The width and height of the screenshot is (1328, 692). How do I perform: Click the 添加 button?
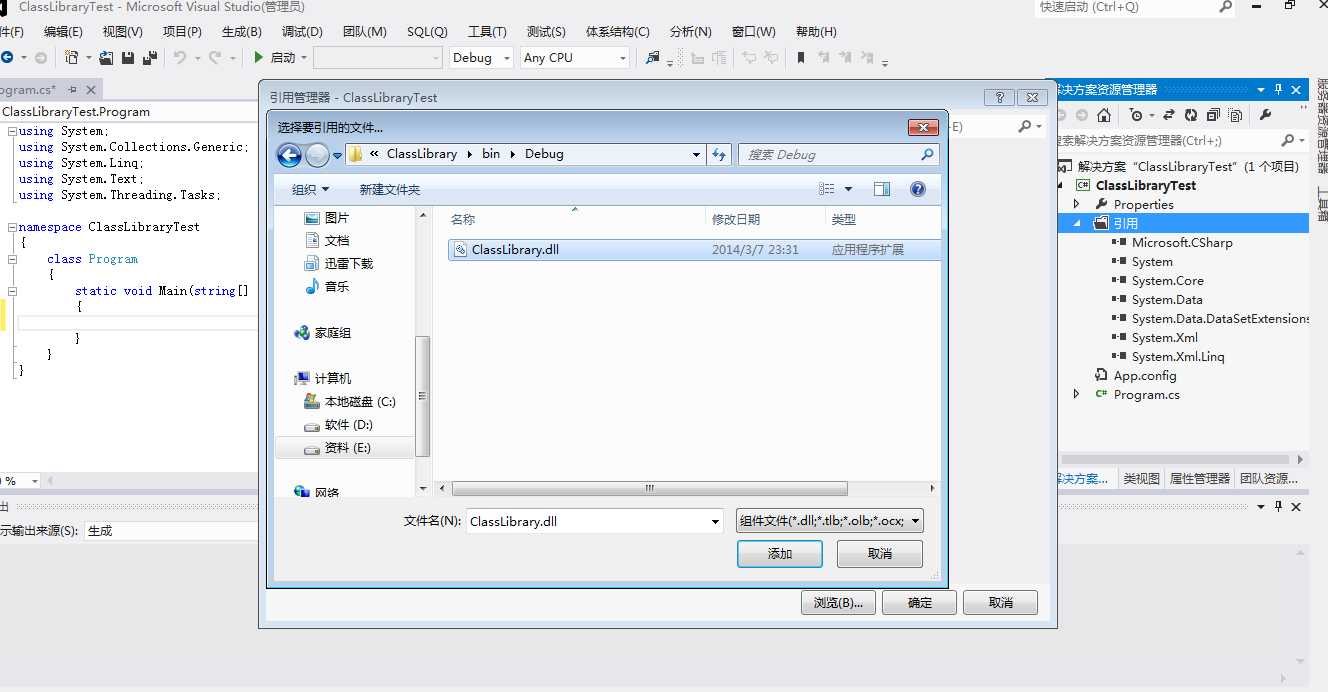[780, 554]
